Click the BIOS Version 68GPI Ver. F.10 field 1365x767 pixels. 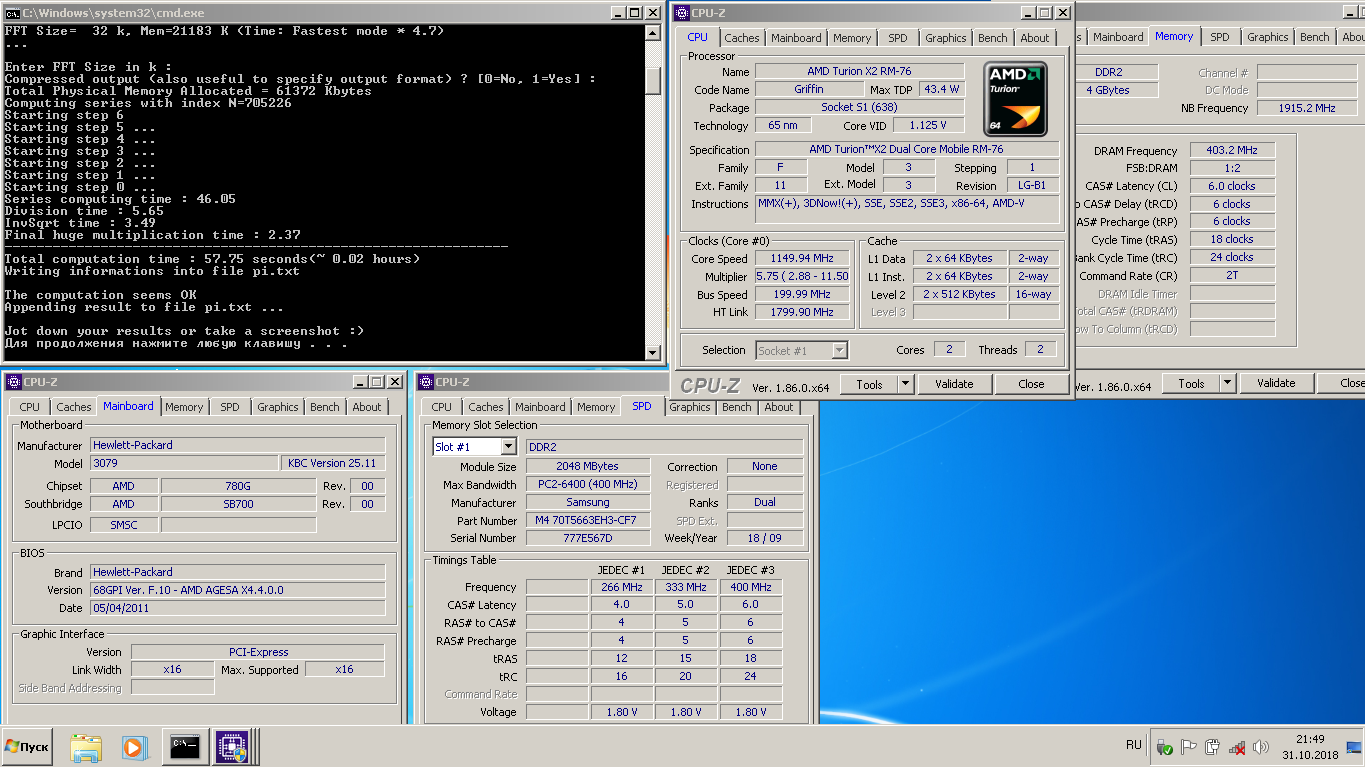point(237,590)
